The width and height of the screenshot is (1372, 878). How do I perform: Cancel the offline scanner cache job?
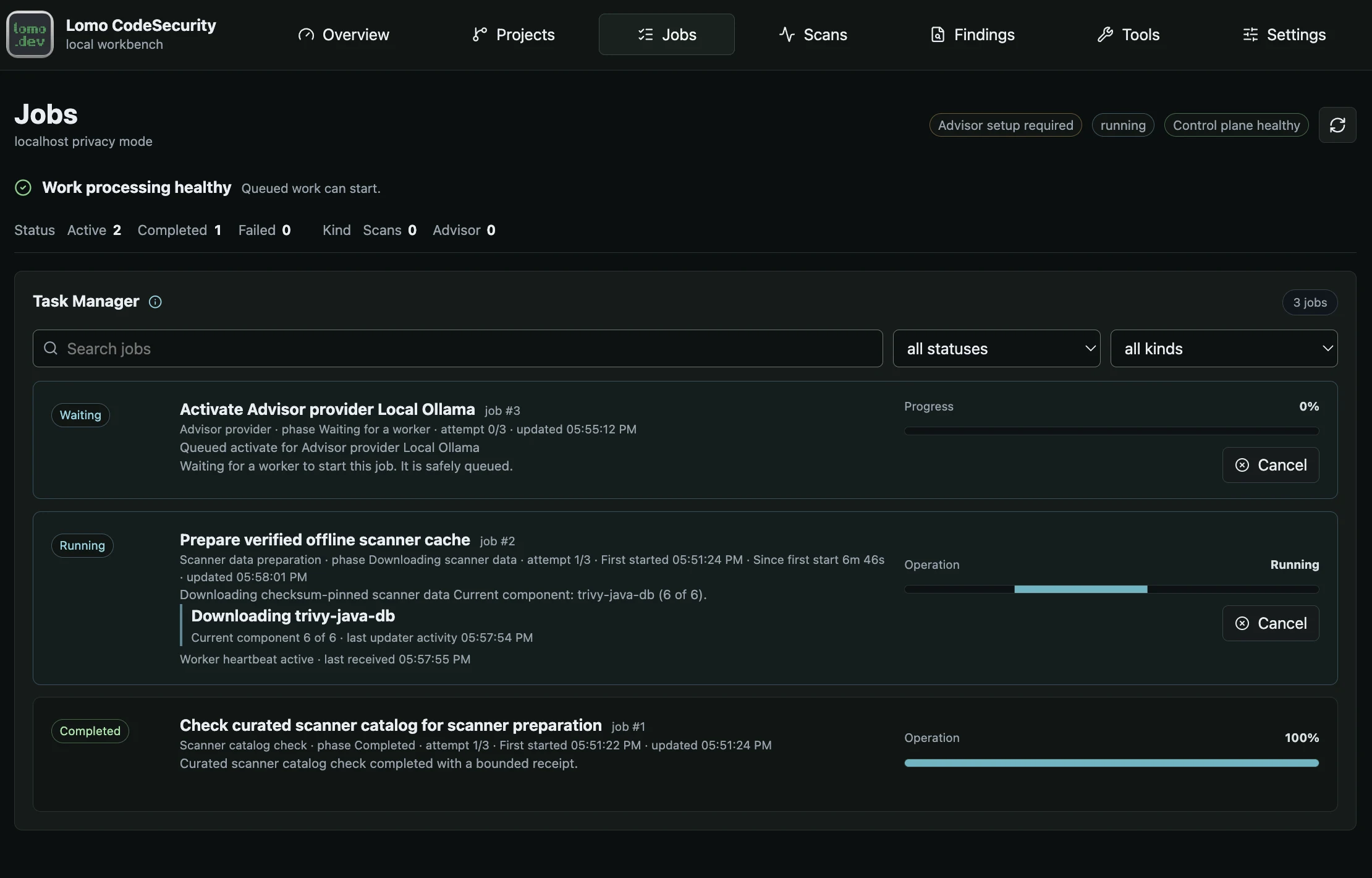1271,623
